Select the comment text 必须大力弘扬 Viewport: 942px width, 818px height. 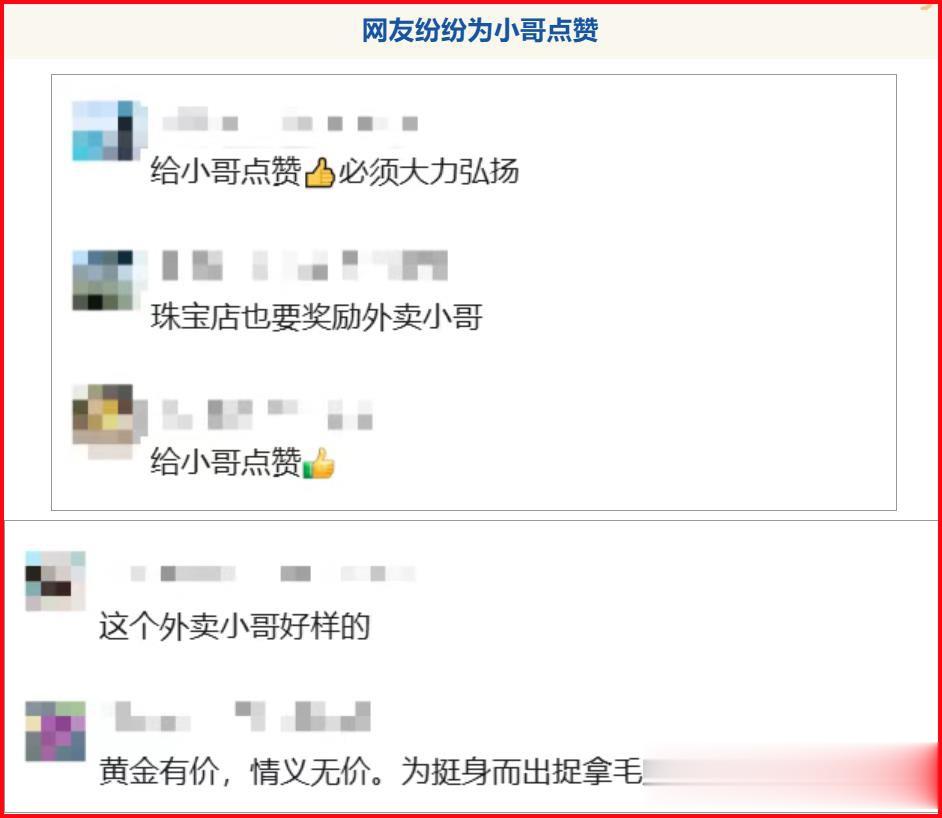coord(428,172)
